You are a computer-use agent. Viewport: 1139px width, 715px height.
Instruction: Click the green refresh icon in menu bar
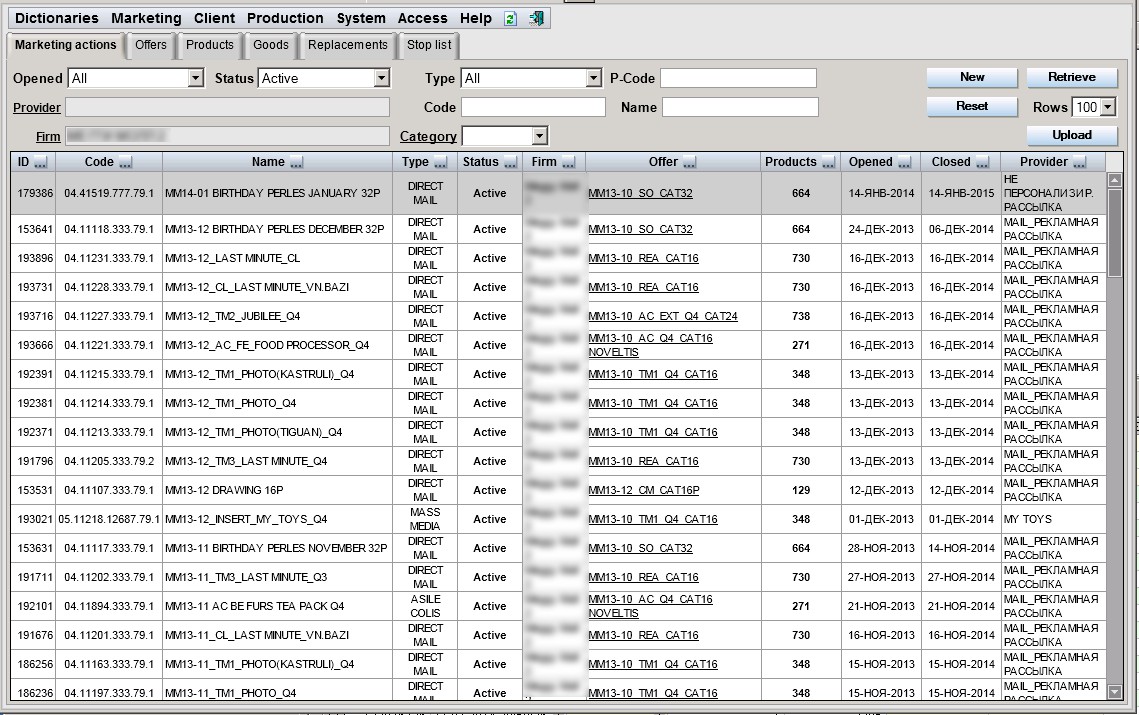pos(511,19)
